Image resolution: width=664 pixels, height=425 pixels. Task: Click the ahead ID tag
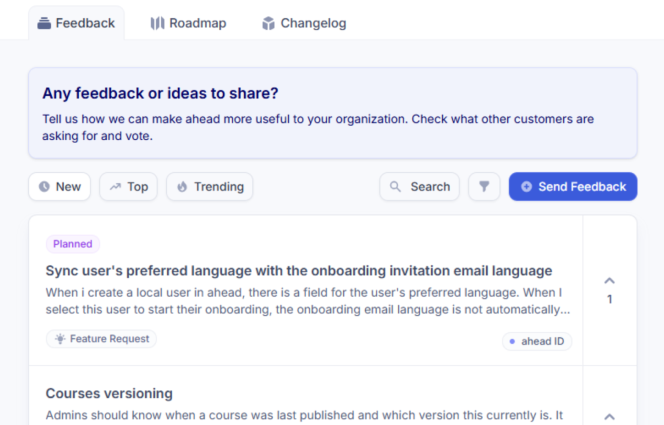click(x=537, y=341)
